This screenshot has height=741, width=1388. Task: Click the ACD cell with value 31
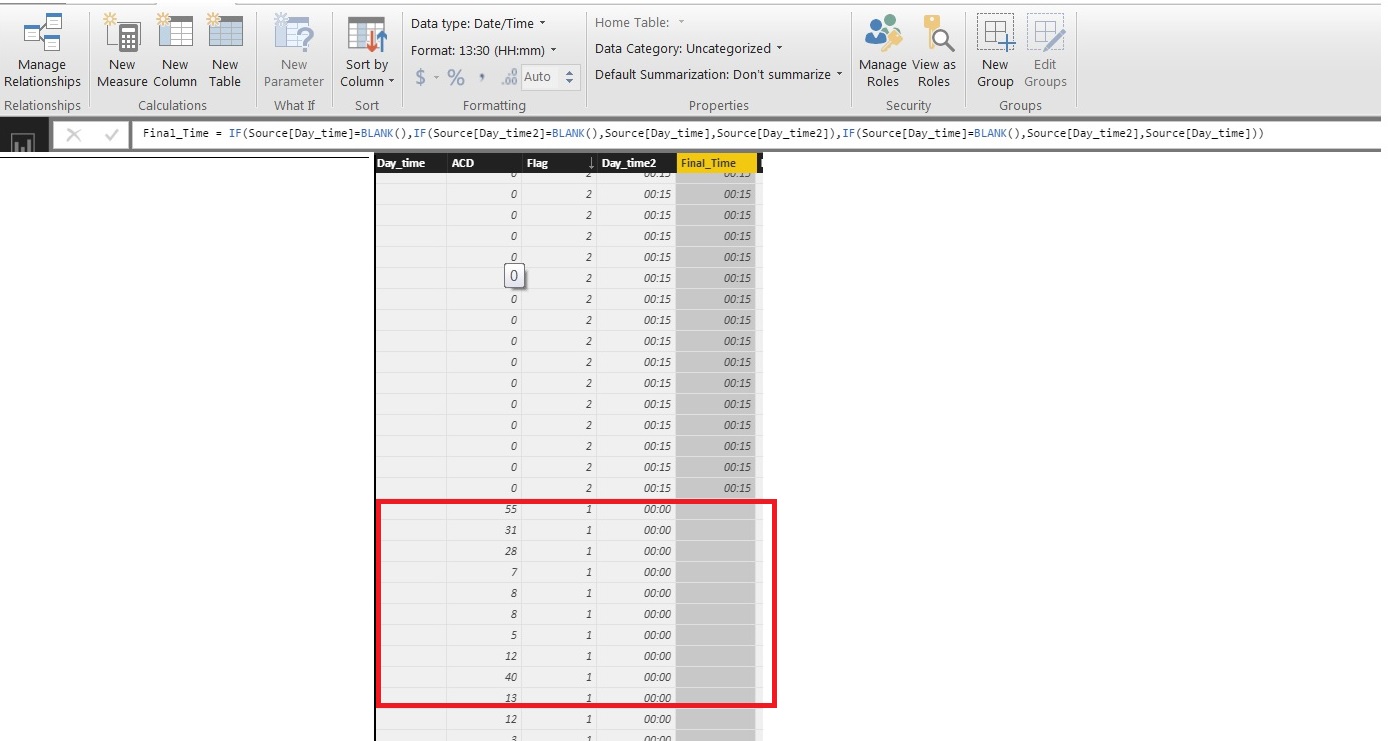484,530
